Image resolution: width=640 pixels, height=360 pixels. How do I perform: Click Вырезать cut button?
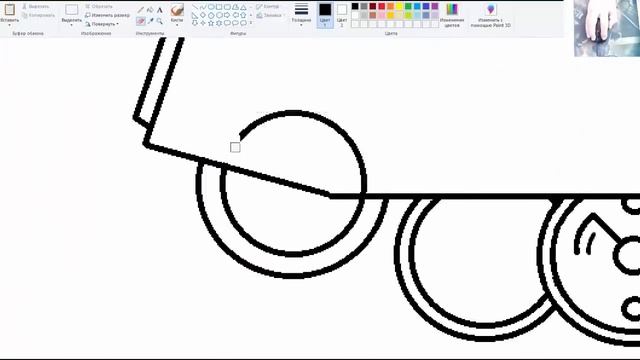click(x=36, y=7)
